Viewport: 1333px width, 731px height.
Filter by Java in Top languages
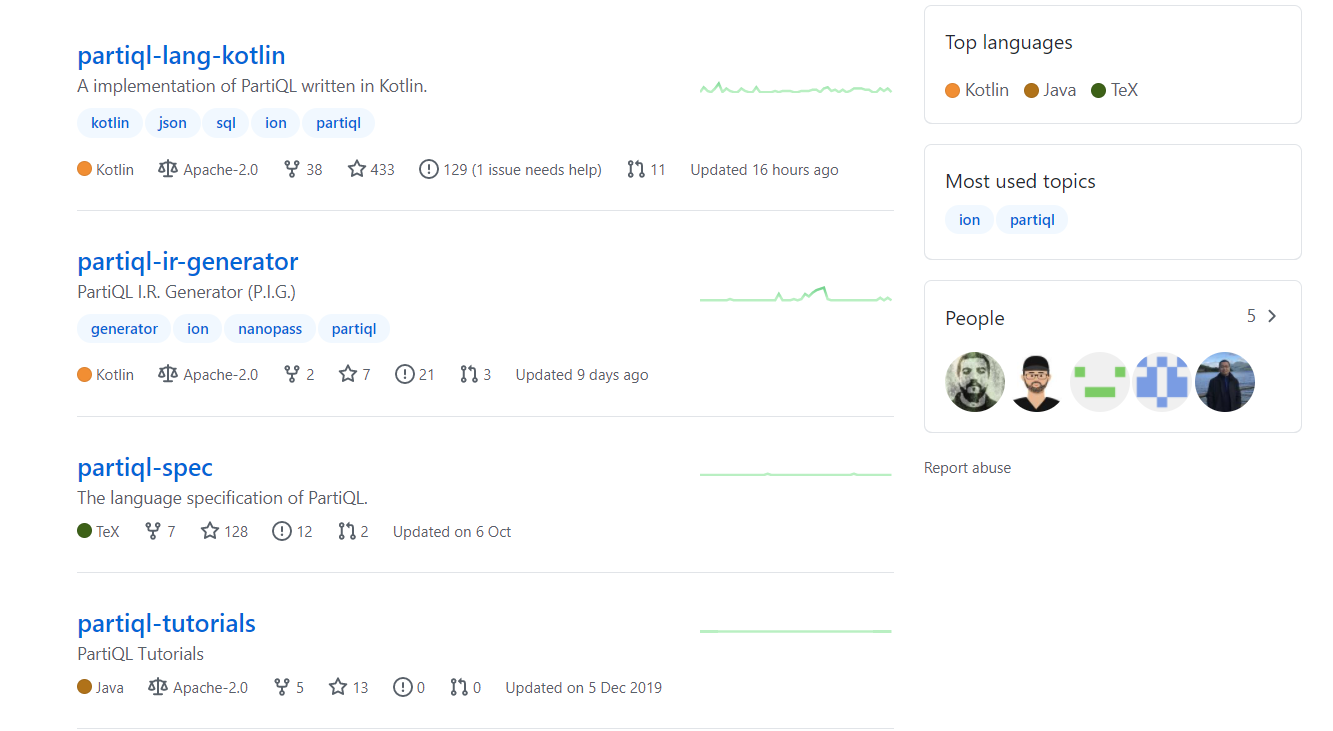tap(1050, 90)
